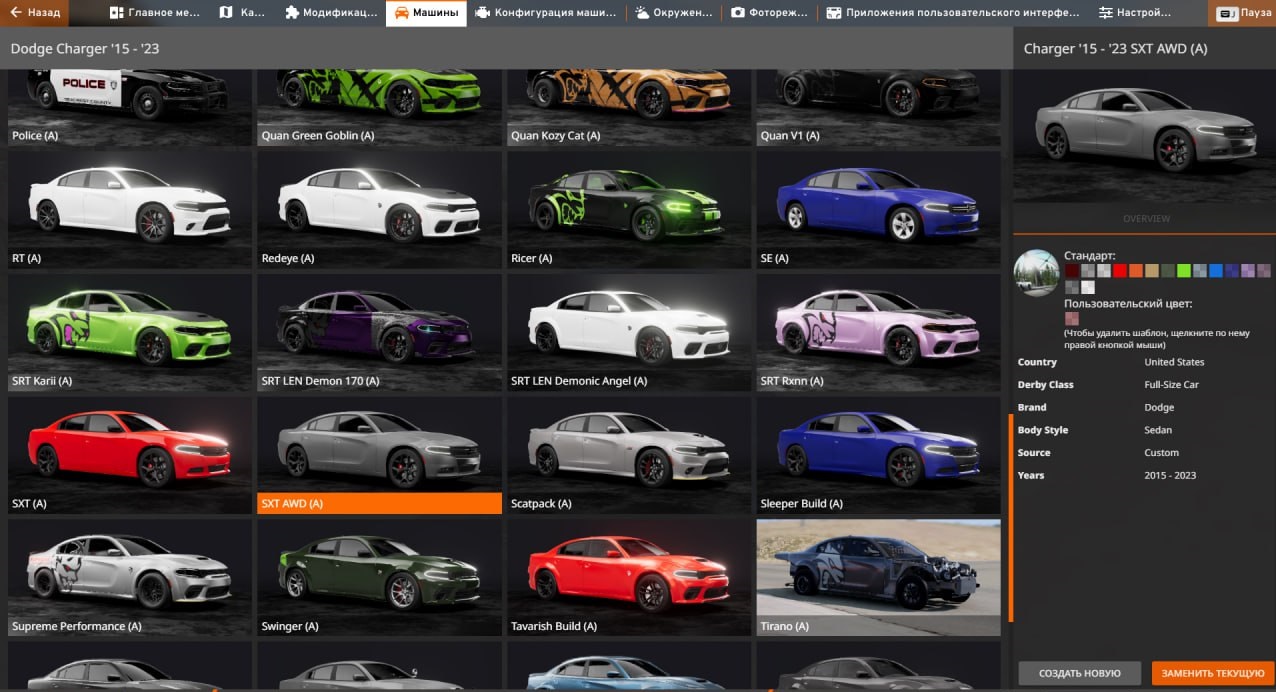Pick the bright green standard color swatch
The width and height of the screenshot is (1276, 692).
[1184, 271]
